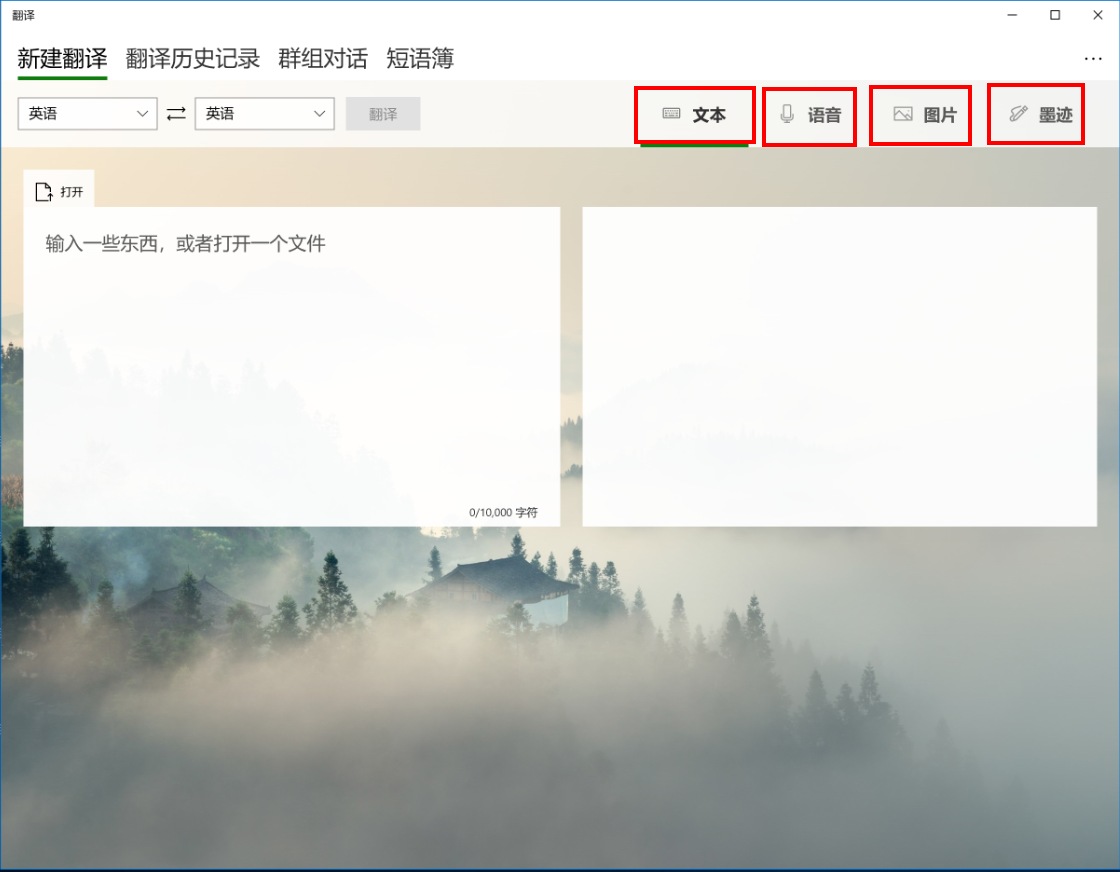Maximize the 翻译 window

(1055, 15)
